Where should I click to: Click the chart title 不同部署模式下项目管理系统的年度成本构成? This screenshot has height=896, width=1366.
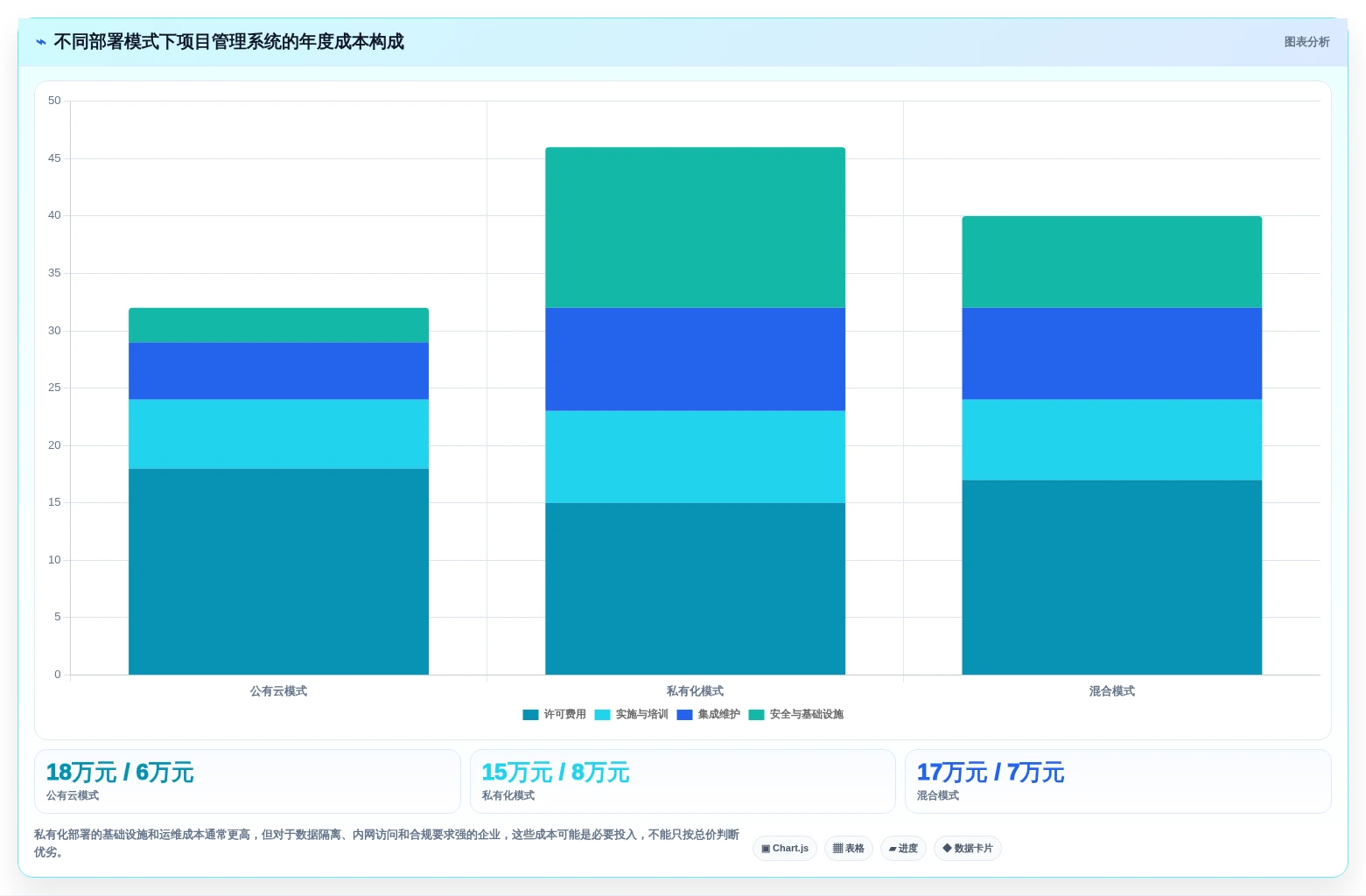(229, 42)
